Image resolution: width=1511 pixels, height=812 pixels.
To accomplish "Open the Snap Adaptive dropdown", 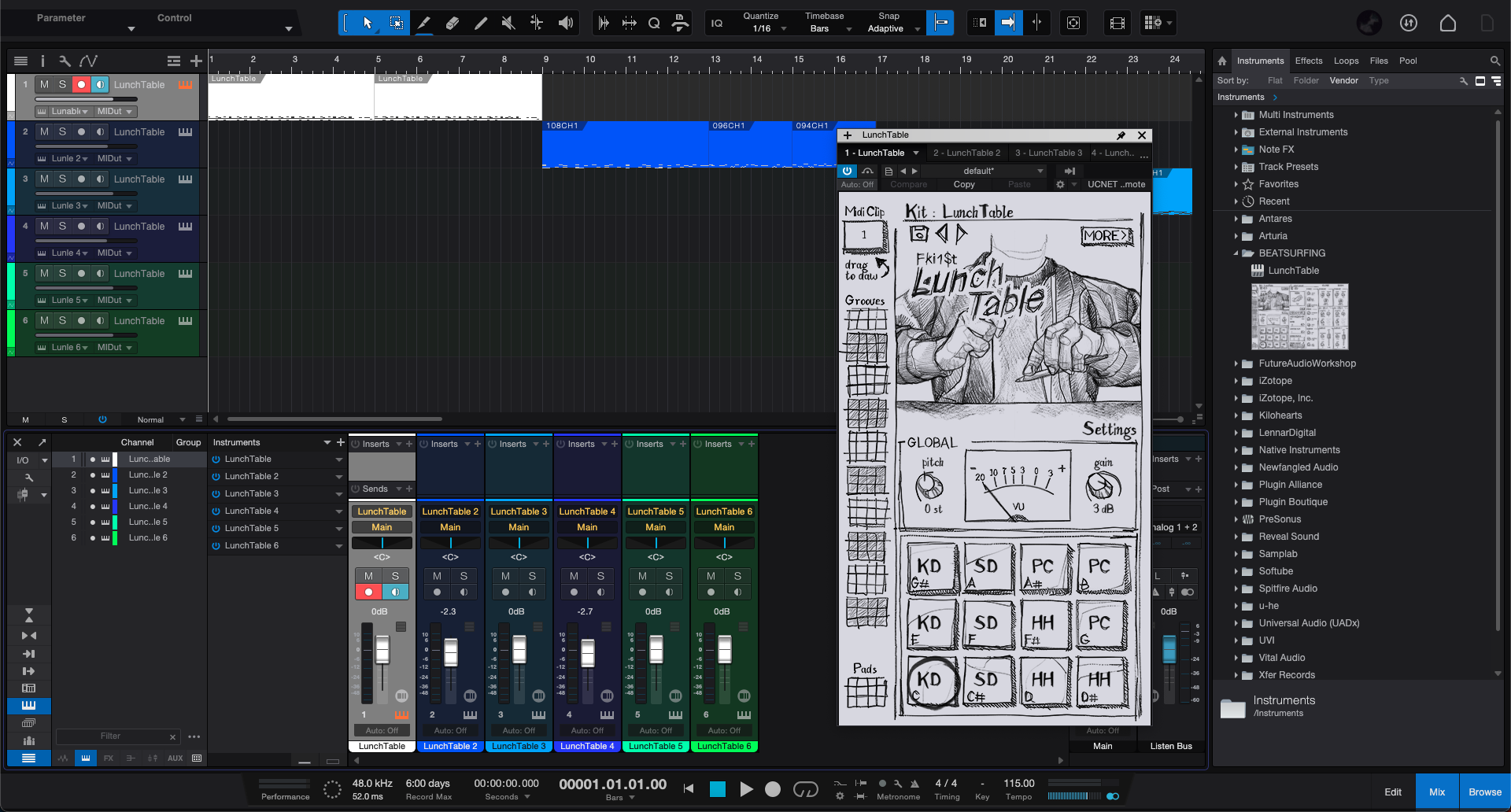I will [892, 23].
